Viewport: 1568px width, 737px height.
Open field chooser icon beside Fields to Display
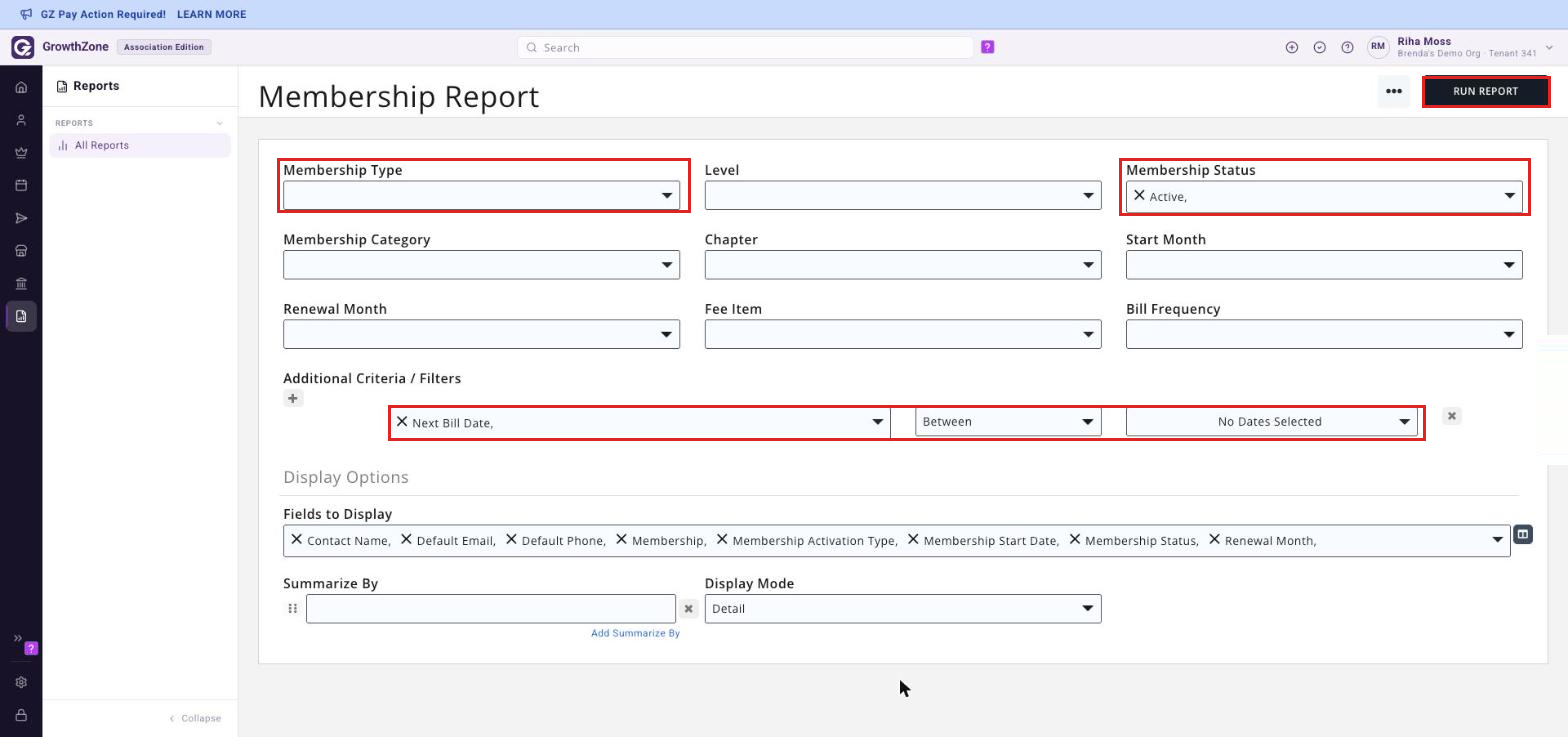coord(1523,535)
